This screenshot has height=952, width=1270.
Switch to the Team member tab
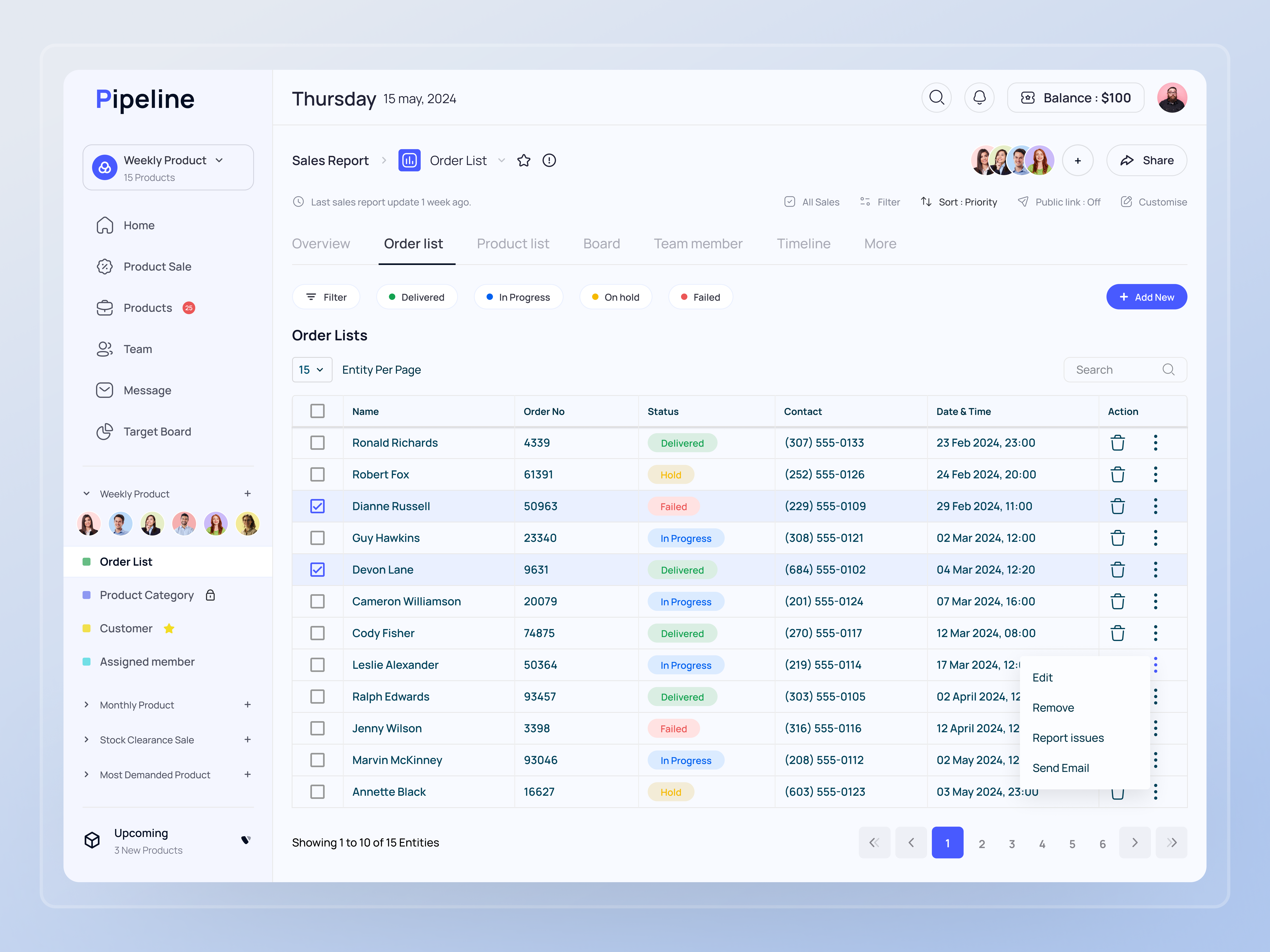point(698,244)
